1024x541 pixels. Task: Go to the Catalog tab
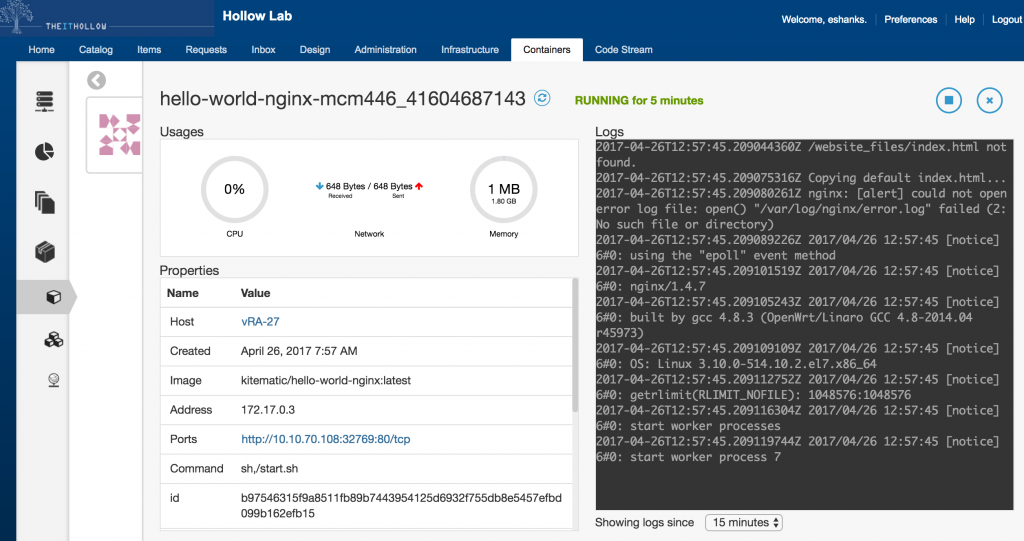pos(96,49)
